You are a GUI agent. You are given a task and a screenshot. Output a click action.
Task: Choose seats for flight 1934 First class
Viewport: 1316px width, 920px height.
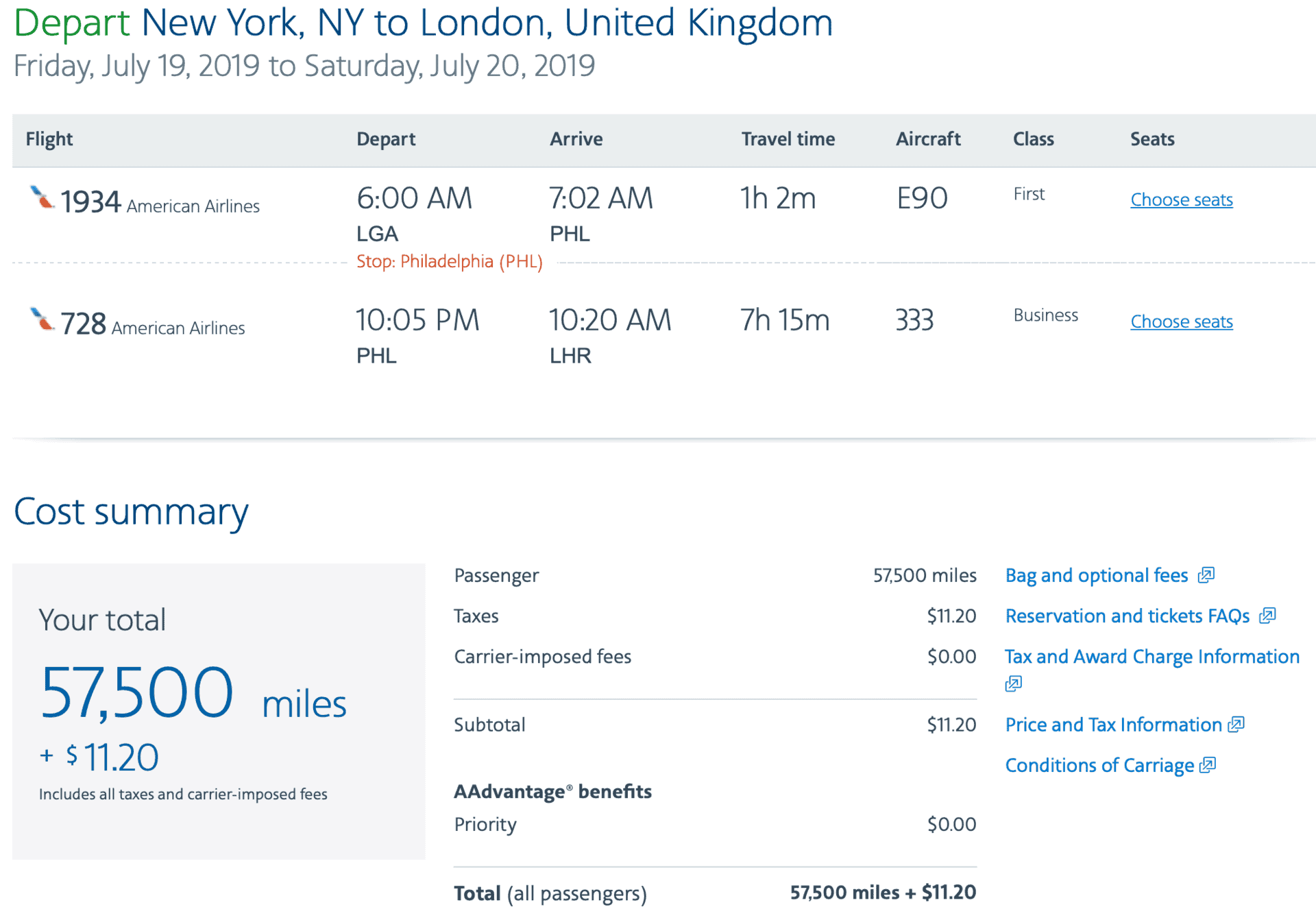coord(1182,199)
